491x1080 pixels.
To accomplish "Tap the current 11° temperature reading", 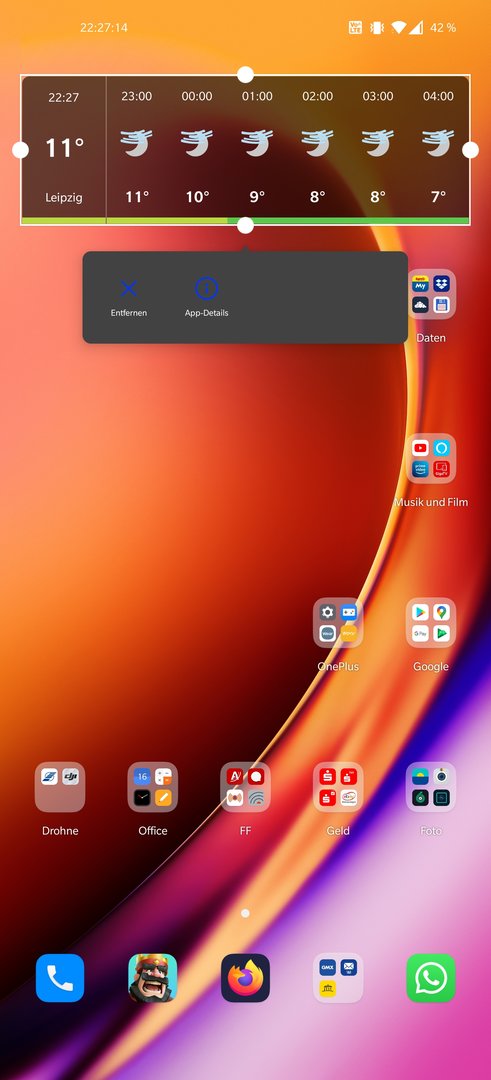I will point(65,147).
